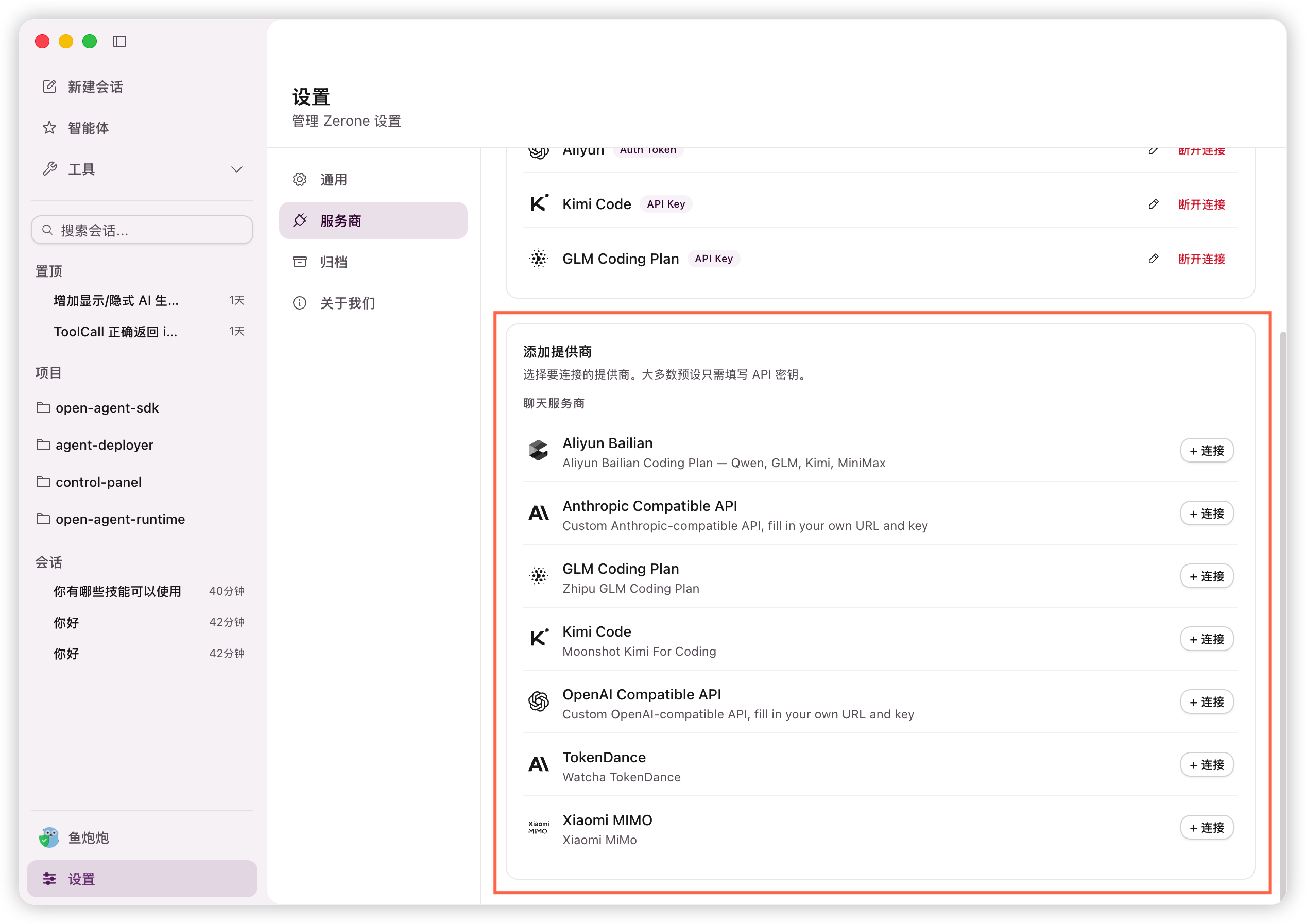Click the Anthropic Compatible API logo

(539, 513)
